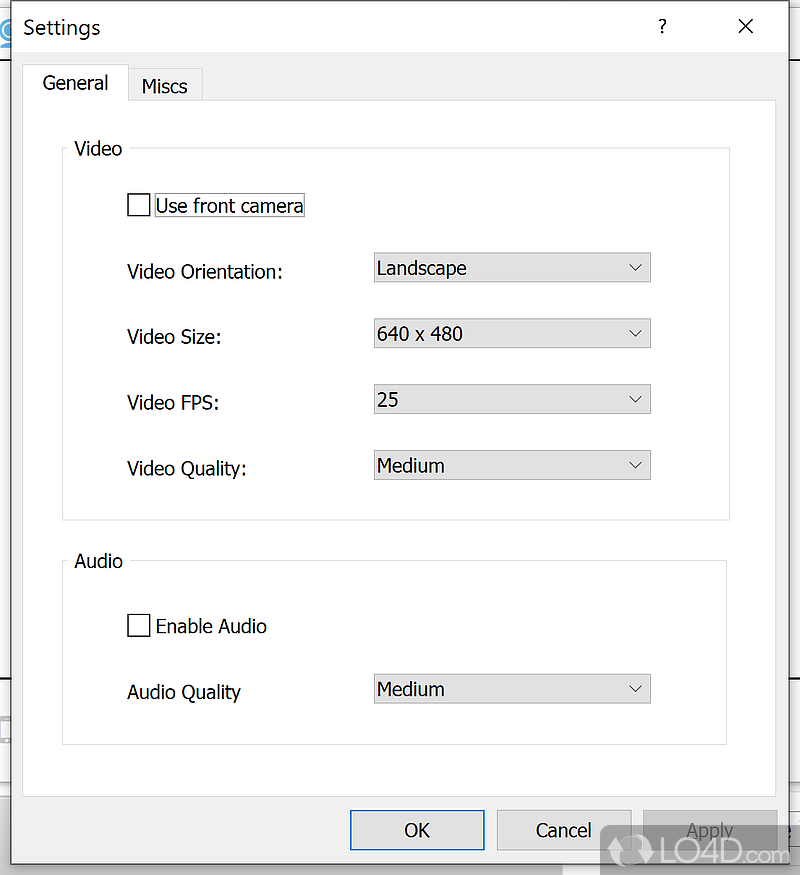800x875 pixels.
Task: Click the help question mark button
Action: click(662, 27)
